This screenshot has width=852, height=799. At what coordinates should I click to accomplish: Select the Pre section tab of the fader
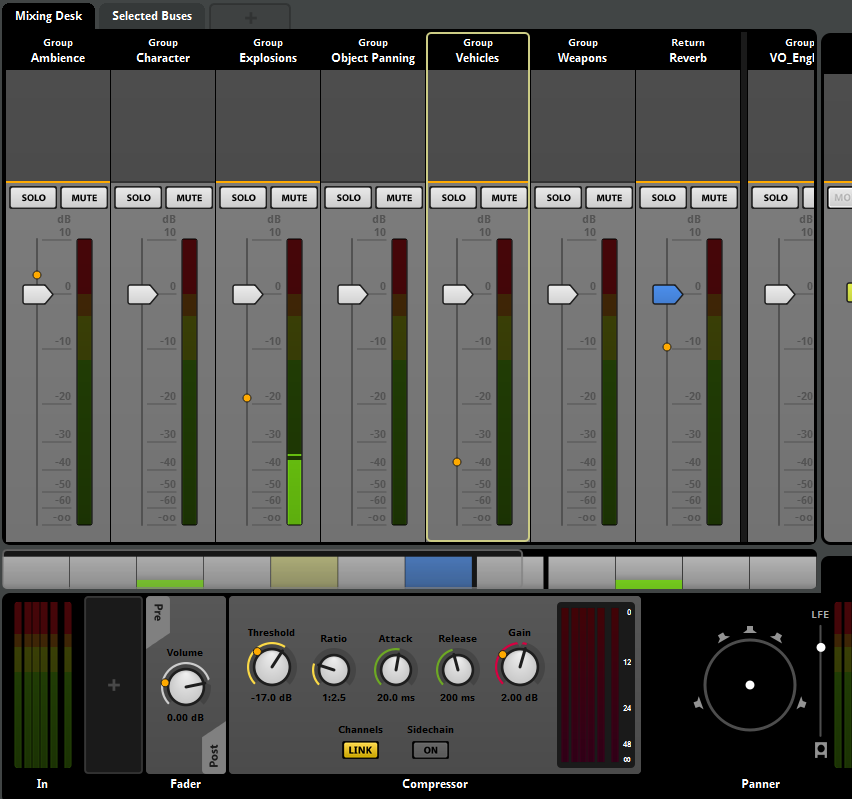click(x=157, y=612)
